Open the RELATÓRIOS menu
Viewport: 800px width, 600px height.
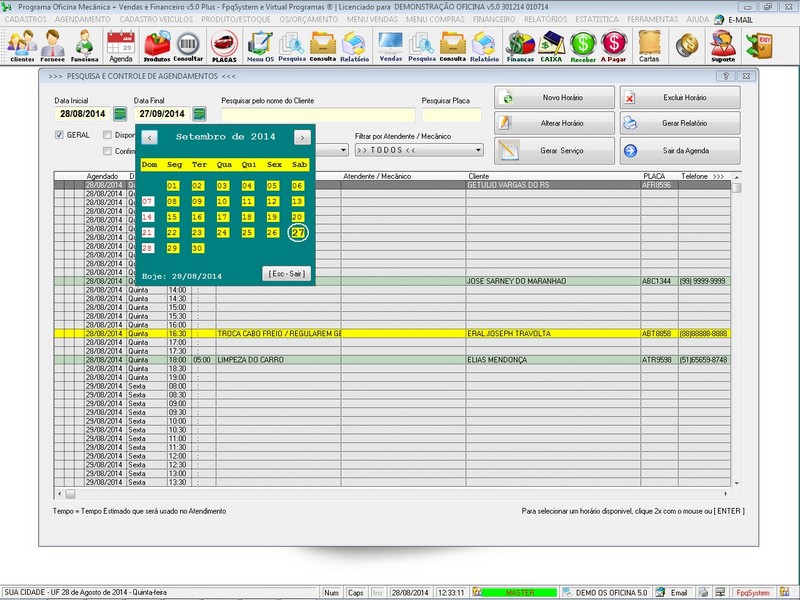(x=545, y=19)
